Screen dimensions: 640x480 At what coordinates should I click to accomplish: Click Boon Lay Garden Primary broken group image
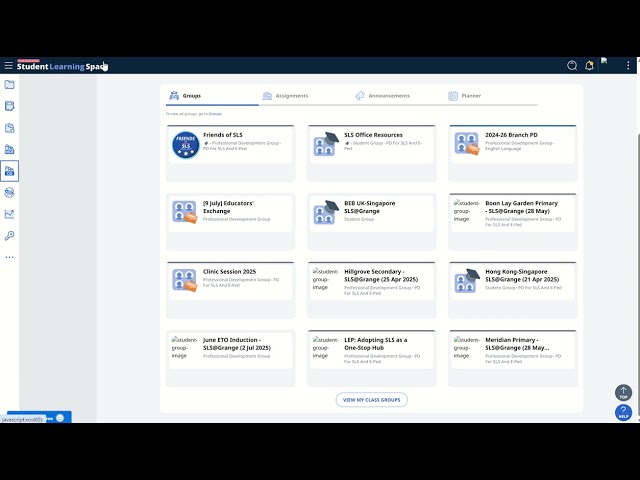tap(467, 211)
